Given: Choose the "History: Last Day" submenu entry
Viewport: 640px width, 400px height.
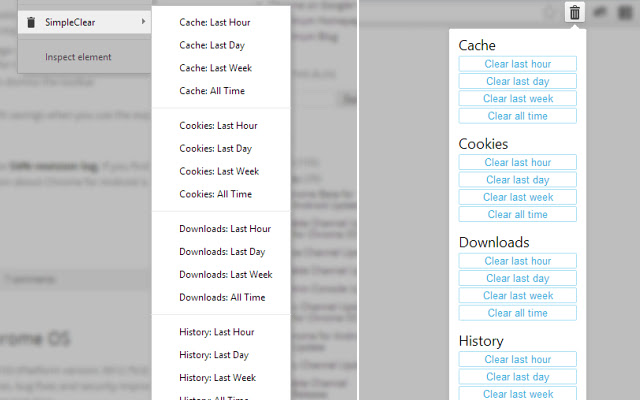Looking at the screenshot, I should pos(215,355).
